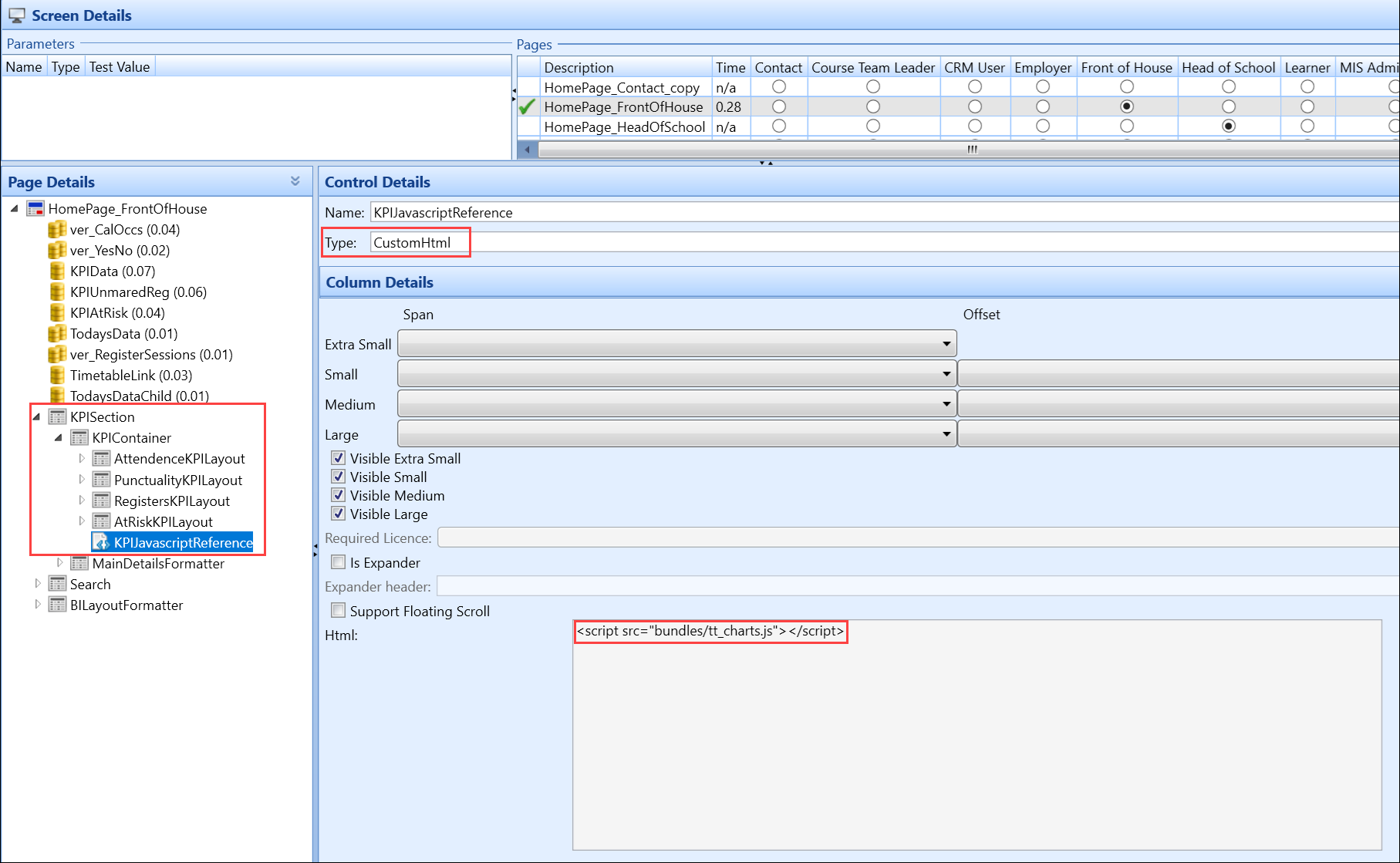
Task: Click the KPISection layout icon
Action: 58,417
